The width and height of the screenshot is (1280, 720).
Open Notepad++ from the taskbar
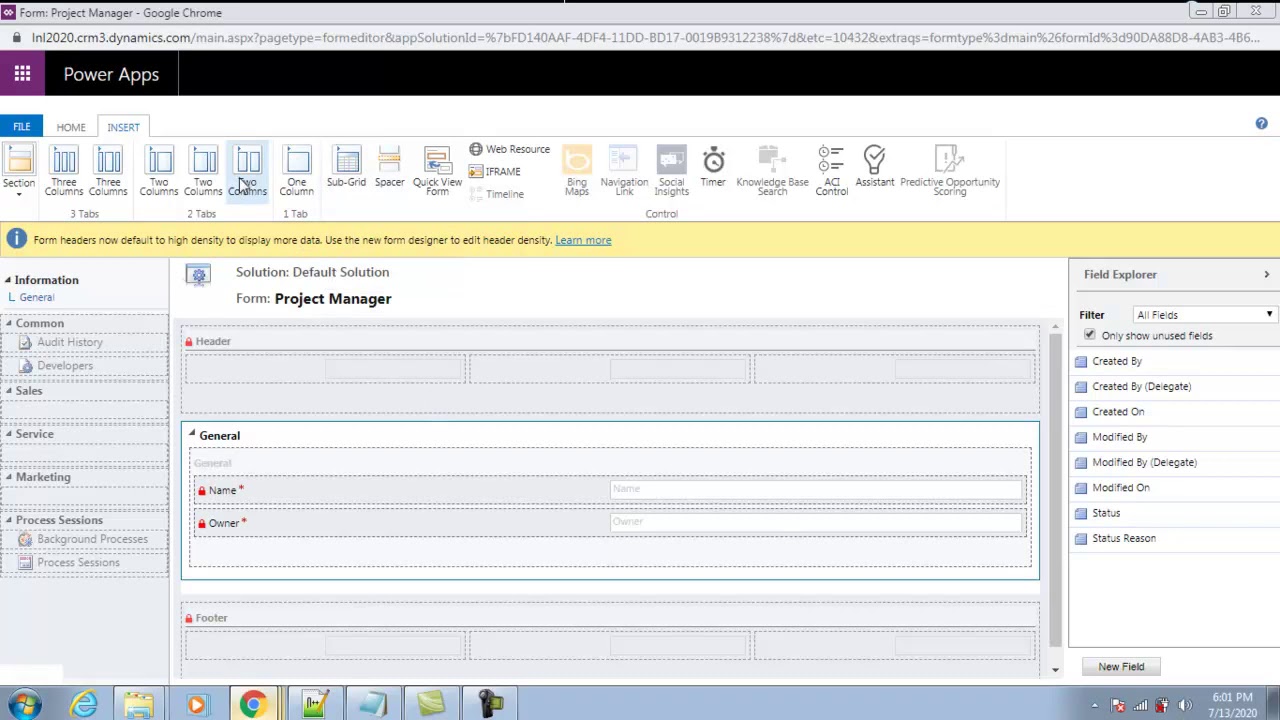pos(314,705)
